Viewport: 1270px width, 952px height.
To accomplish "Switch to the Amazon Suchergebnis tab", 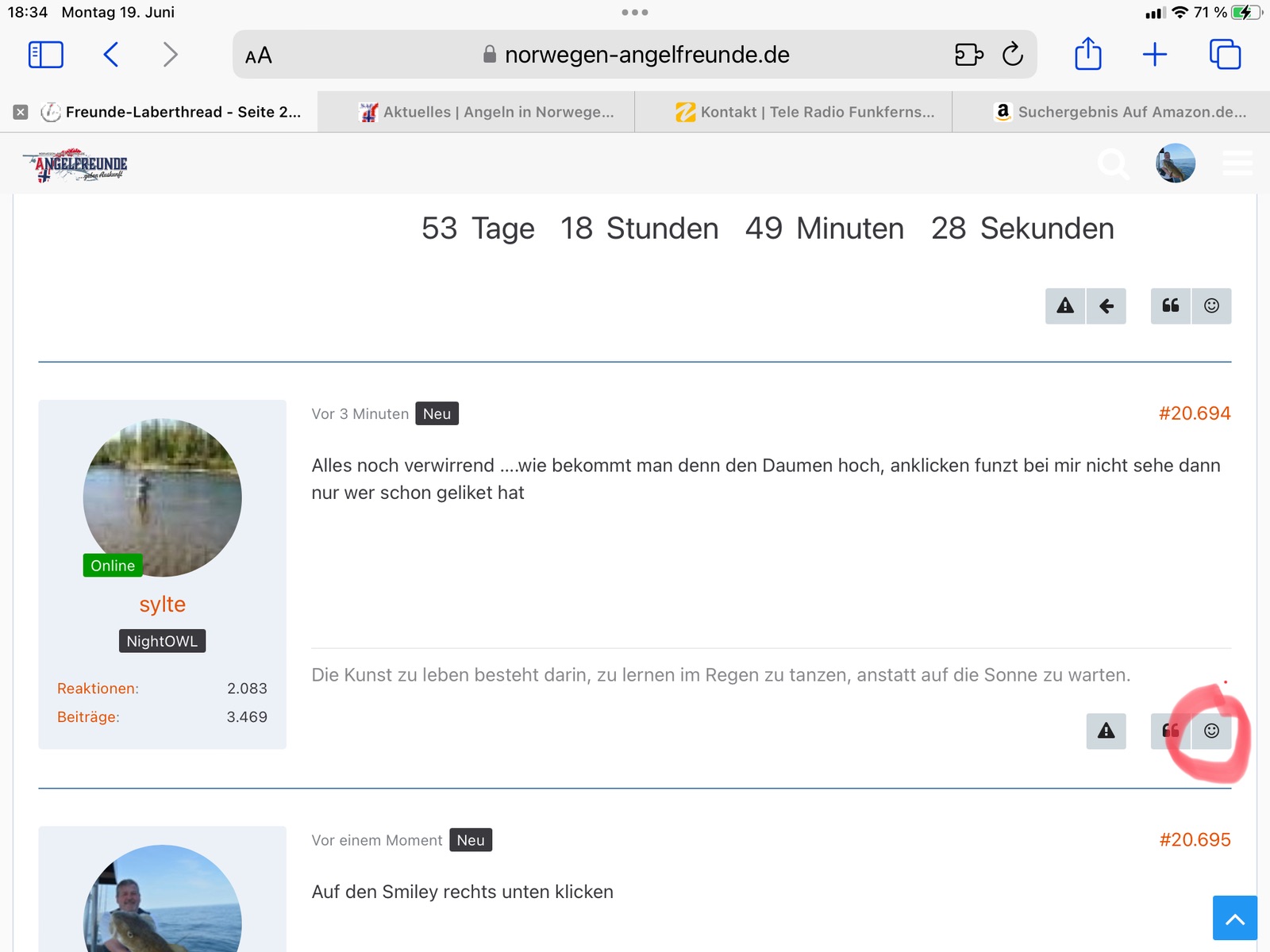I will (1119, 112).
